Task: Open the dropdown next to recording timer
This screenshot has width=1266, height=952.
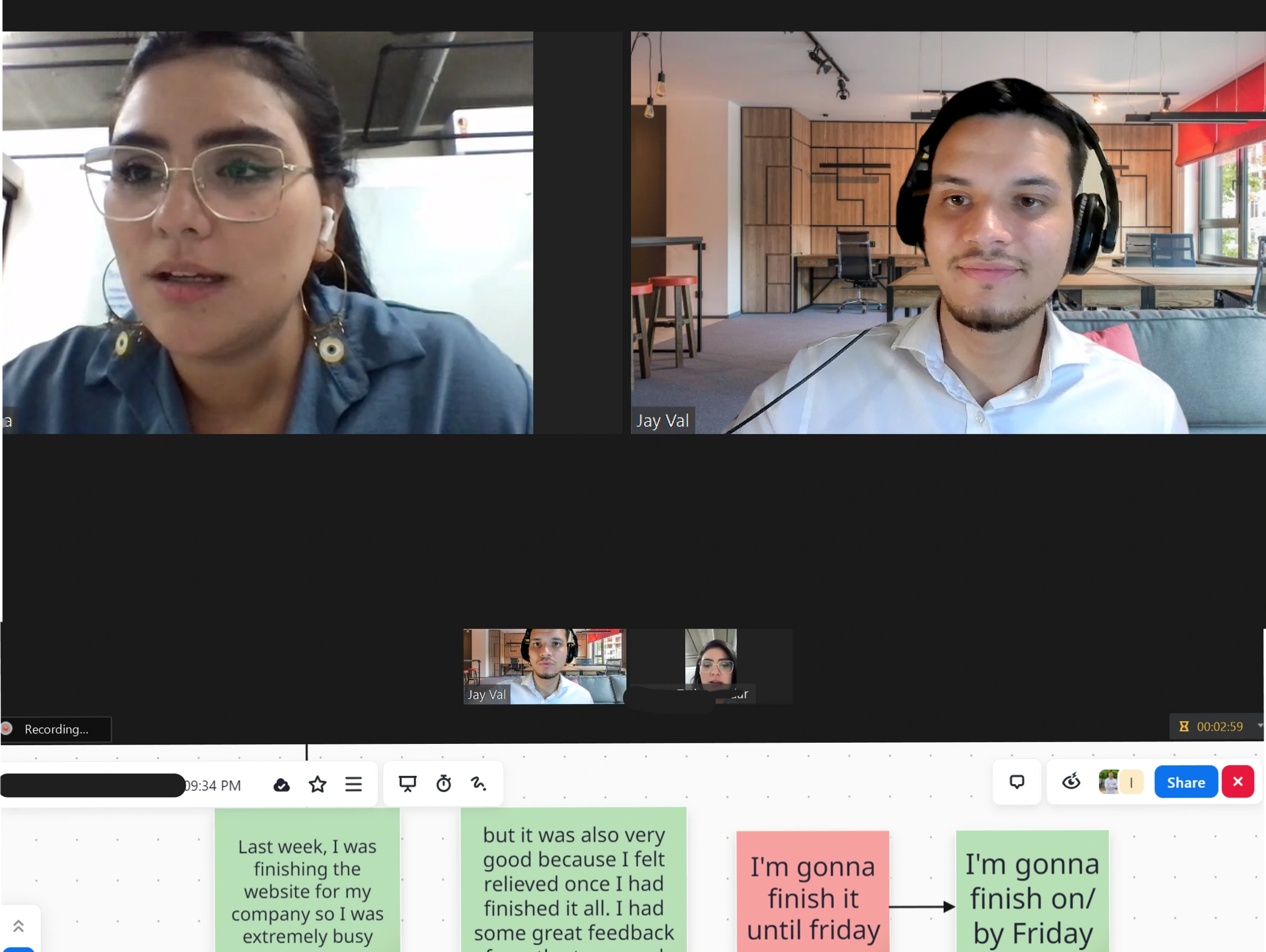Action: (1260, 726)
